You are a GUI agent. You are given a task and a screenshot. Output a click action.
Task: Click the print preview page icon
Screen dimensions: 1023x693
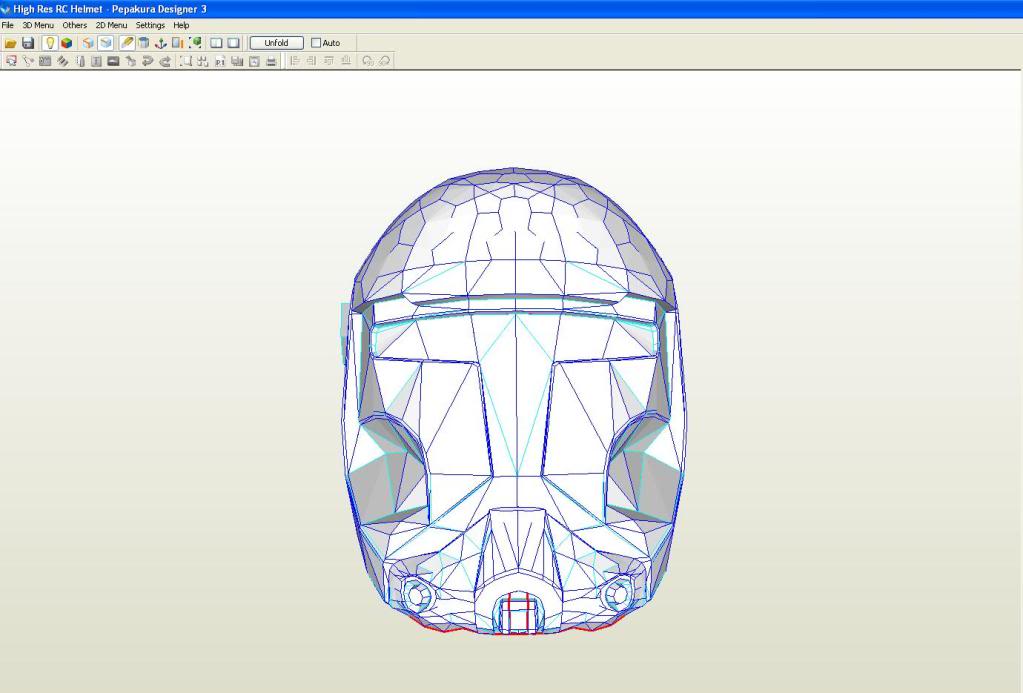[x=254, y=61]
